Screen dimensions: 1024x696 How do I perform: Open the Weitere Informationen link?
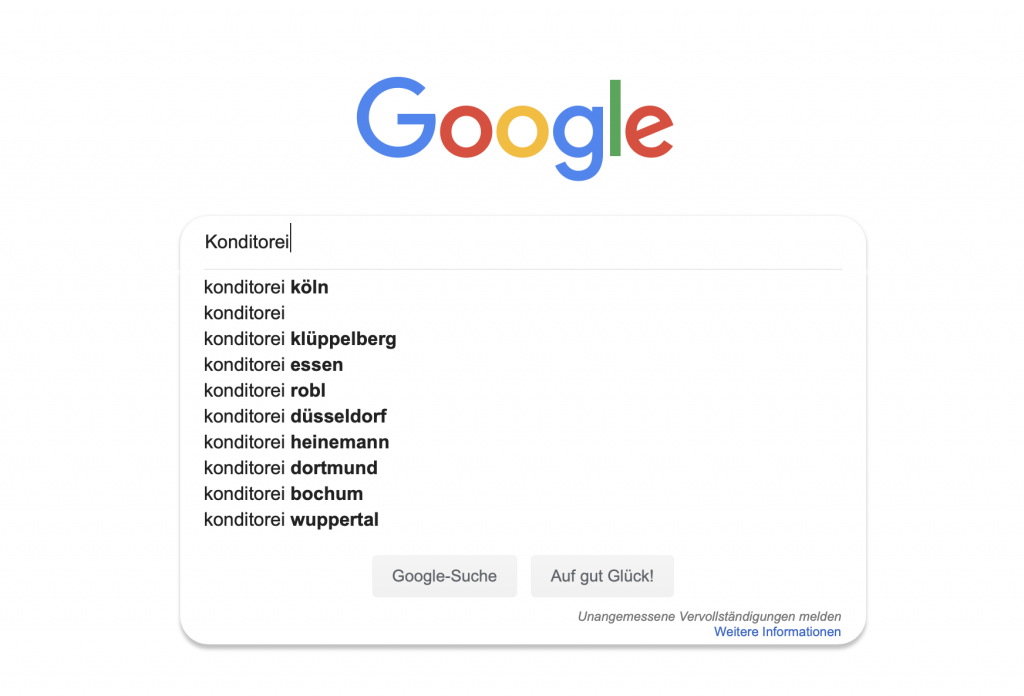pos(777,632)
